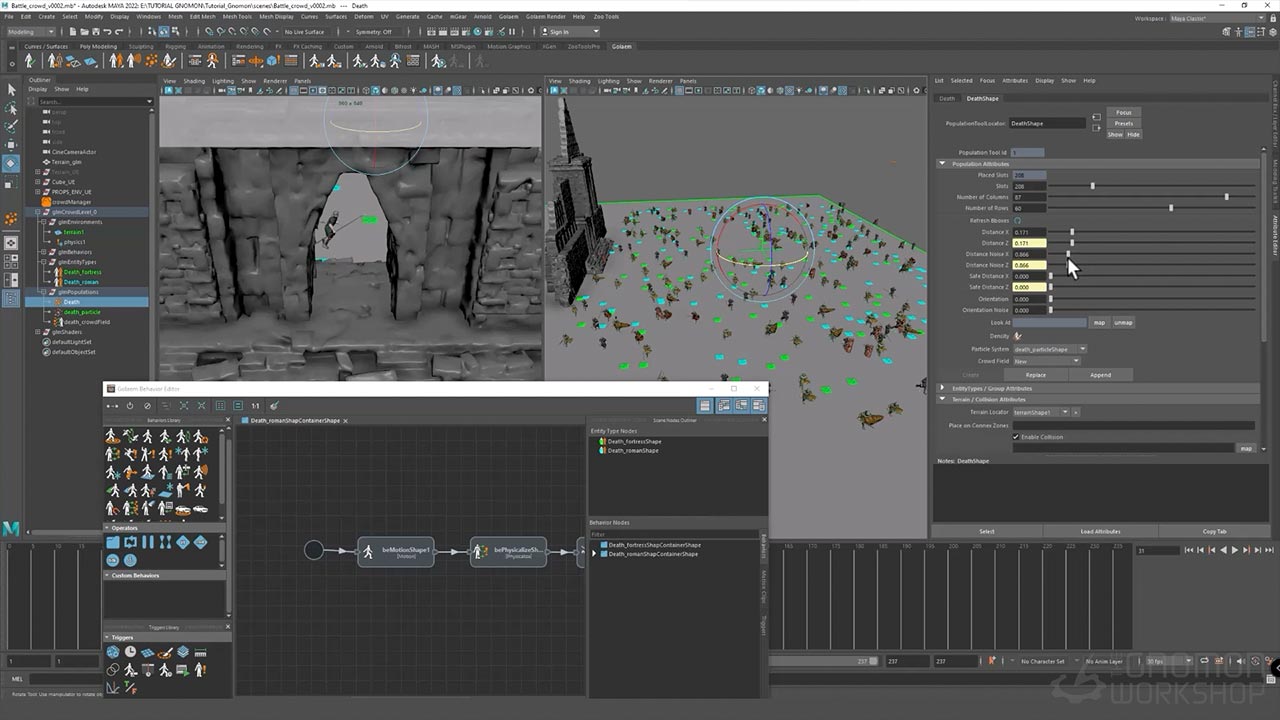The width and height of the screenshot is (1280, 720).
Task: Click the Replace button
Action: [x=1035, y=375]
